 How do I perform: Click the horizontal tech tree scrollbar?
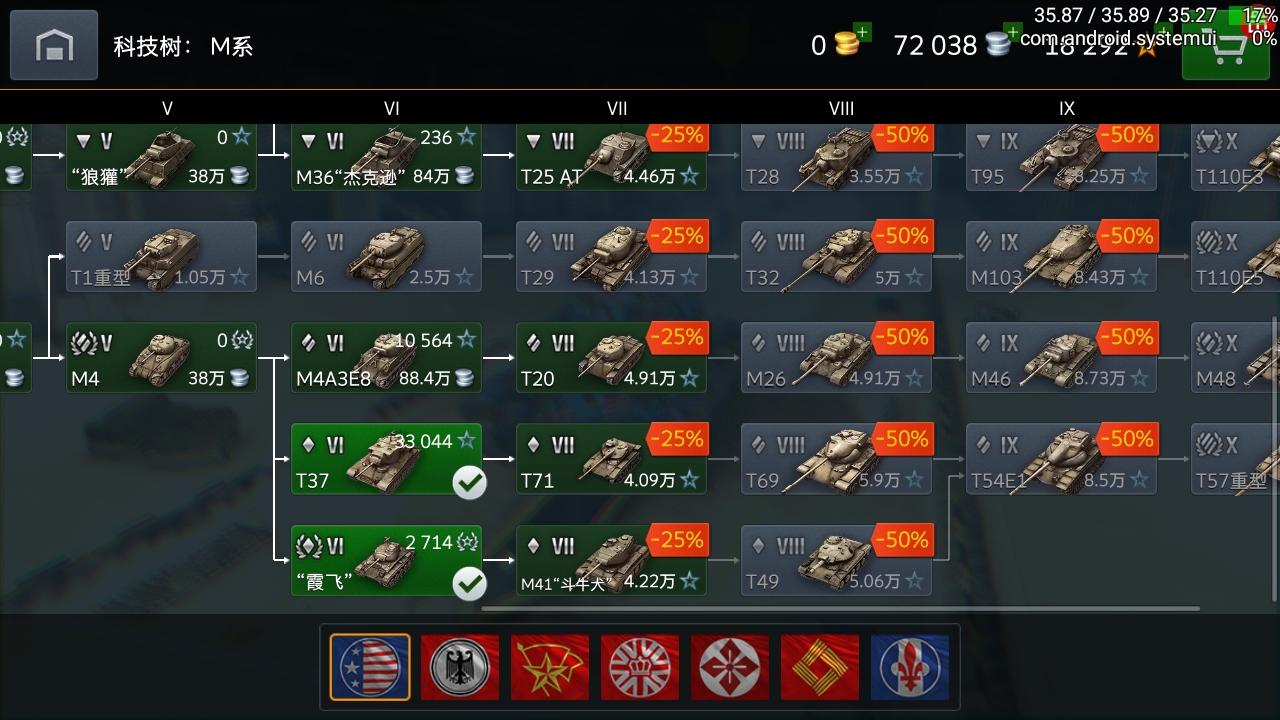click(x=840, y=608)
